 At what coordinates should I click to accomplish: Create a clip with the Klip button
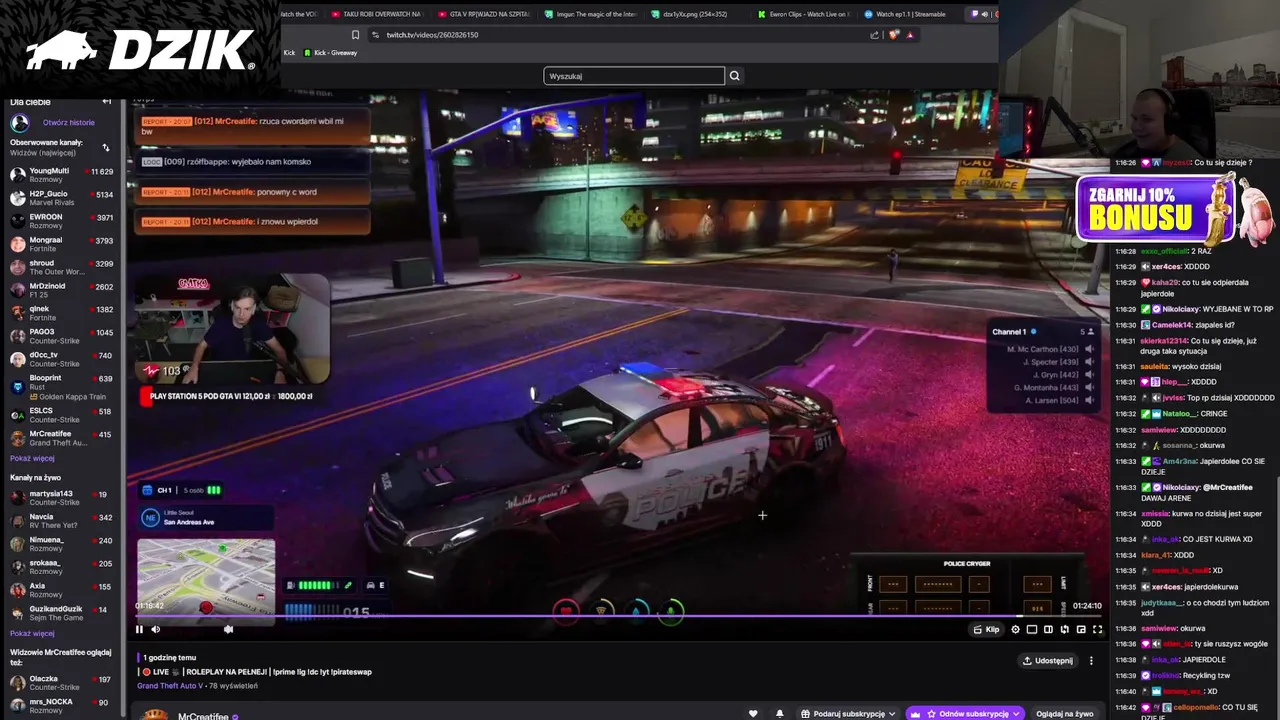(x=986, y=629)
